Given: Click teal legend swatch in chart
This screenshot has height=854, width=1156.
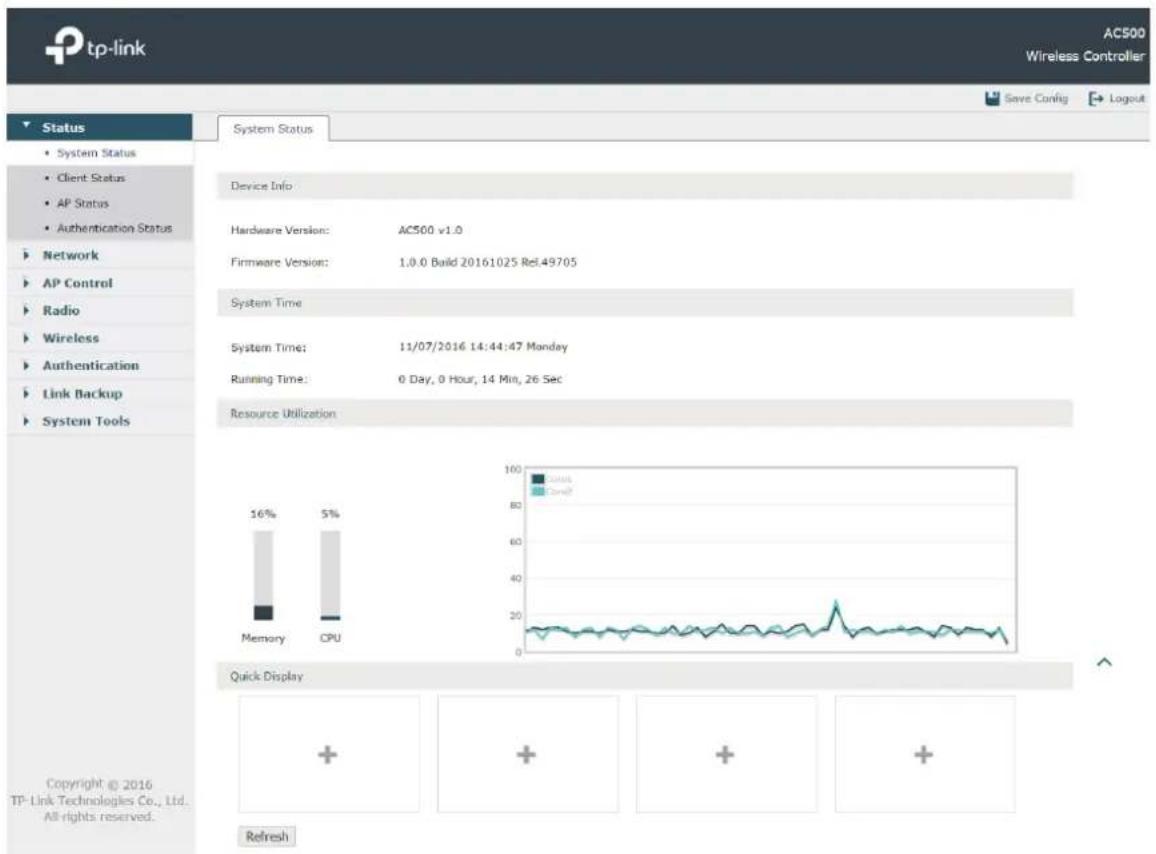Looking at the screenshot, I should pyautogui.click(x=538, y=491).
